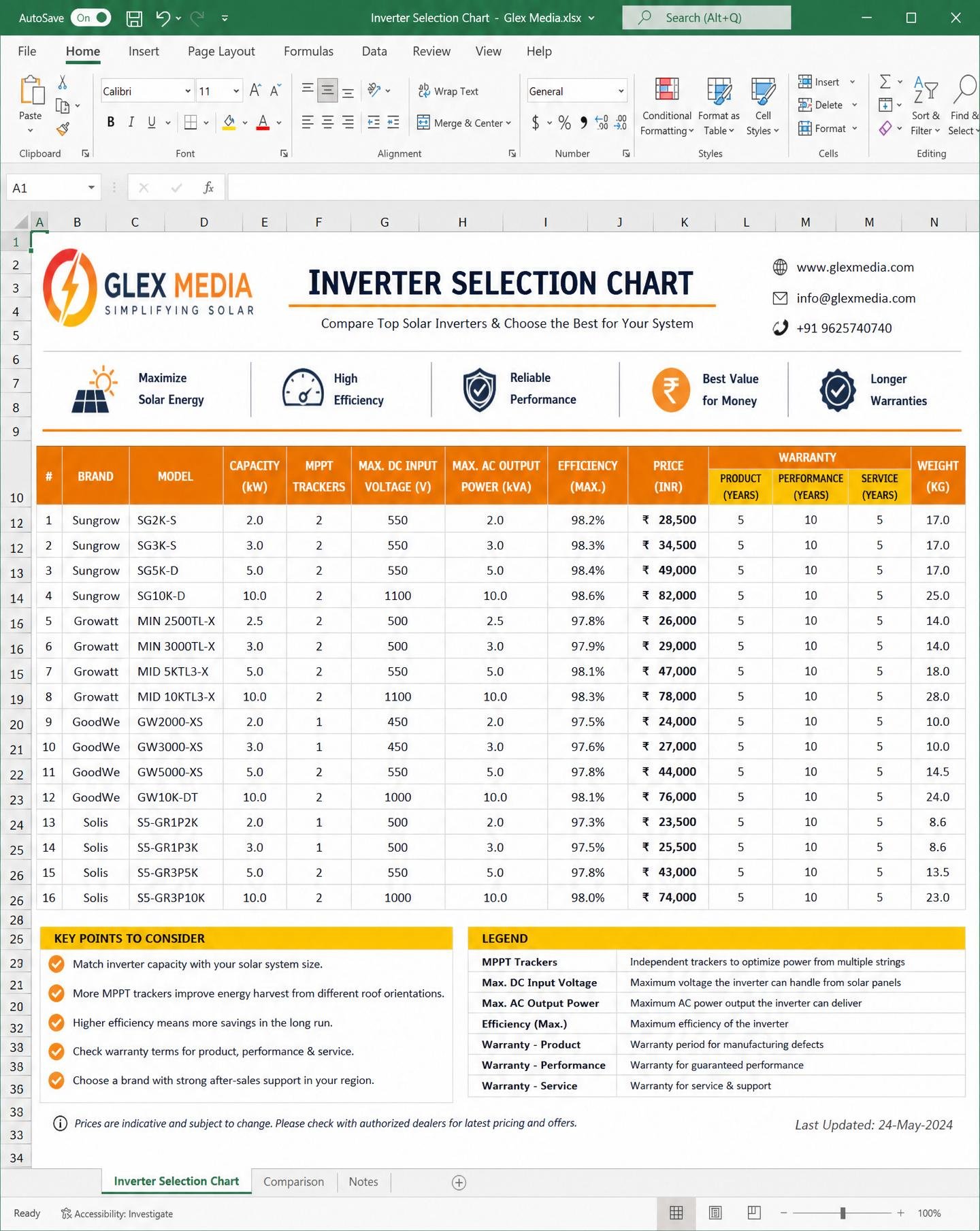Add a new sheet with plus icon
Image resolution: width=980 pixels, height=1231 pixels.
(459, 1183)
